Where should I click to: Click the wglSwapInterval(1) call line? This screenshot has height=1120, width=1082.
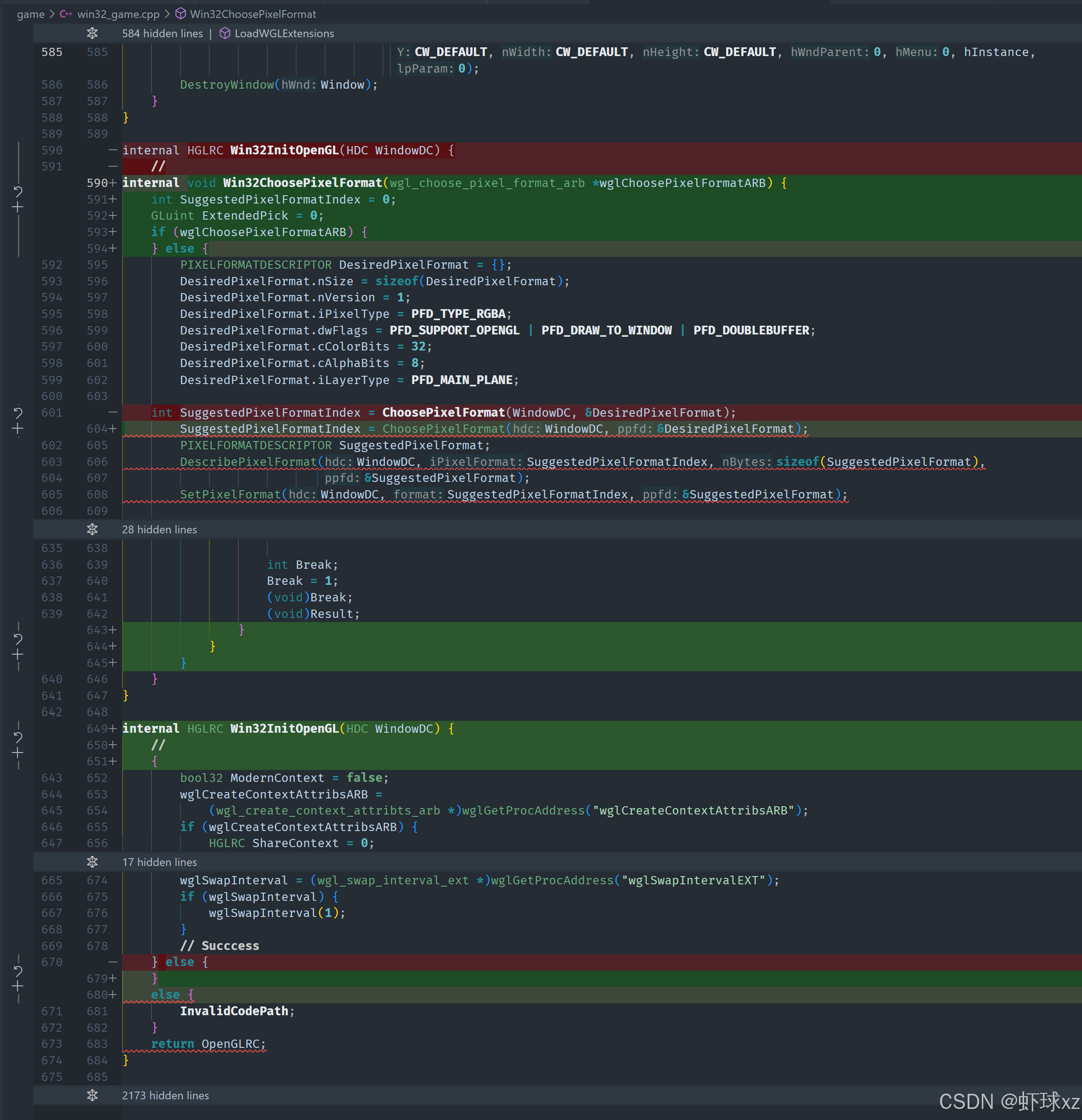pos(276,912)
